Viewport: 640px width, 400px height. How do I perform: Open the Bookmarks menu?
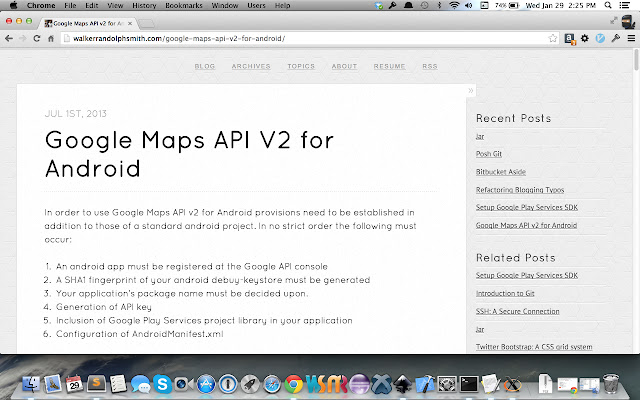tap(184, 5)
